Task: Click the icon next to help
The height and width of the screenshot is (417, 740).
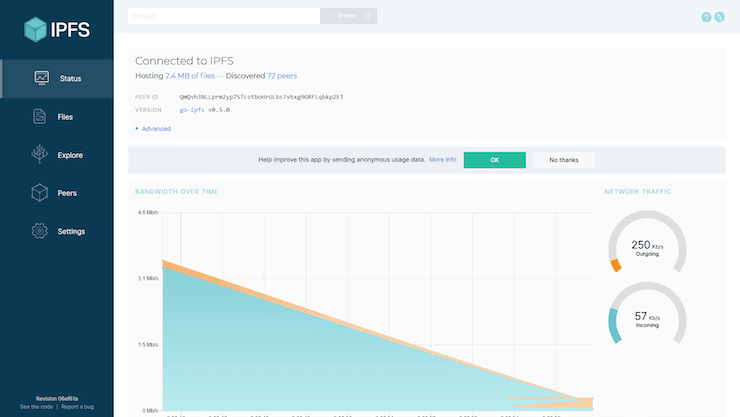Action: pyautogui.click(x=720, y=17)
